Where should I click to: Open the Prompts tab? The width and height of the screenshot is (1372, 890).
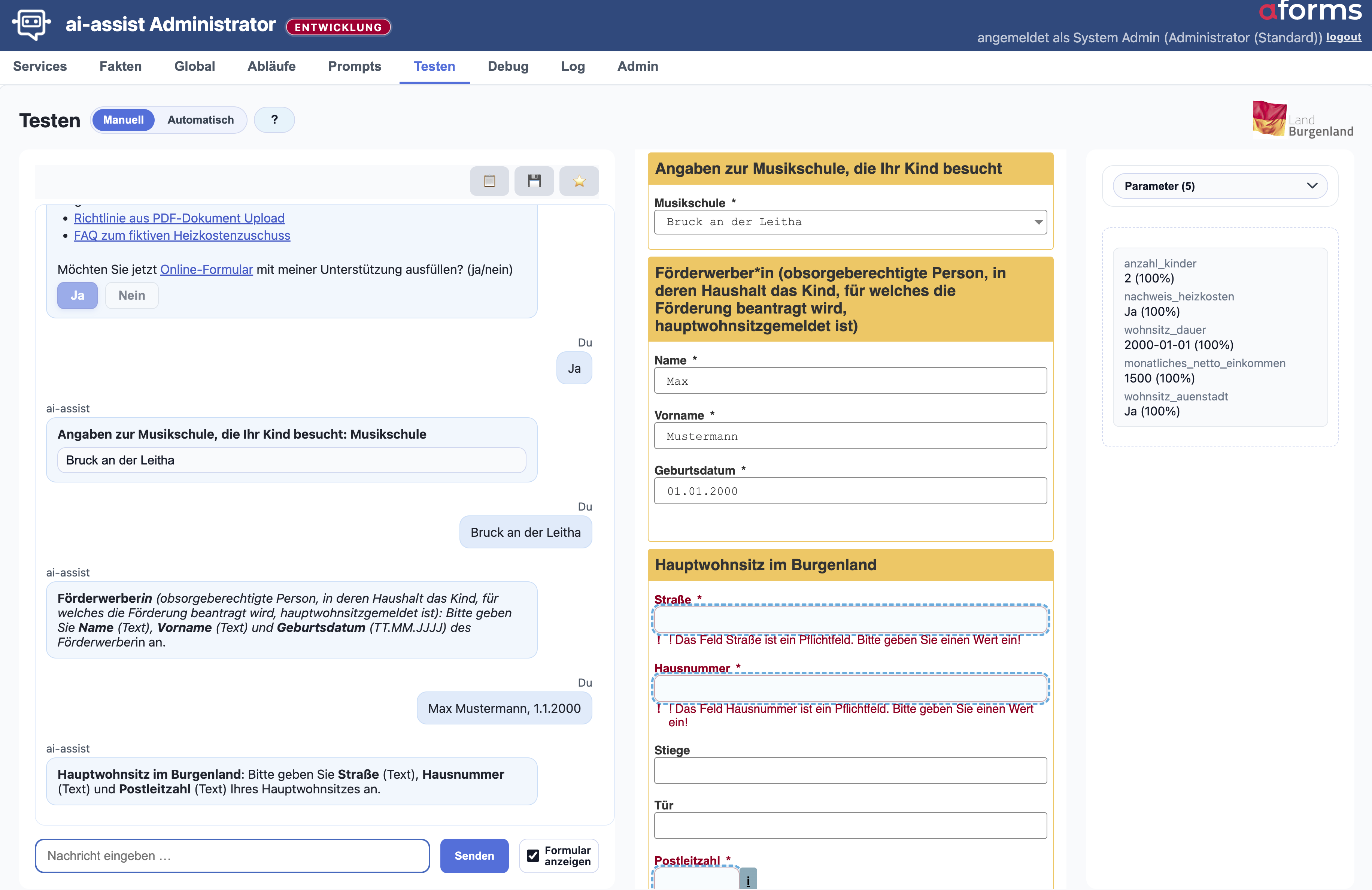[355, 66]
